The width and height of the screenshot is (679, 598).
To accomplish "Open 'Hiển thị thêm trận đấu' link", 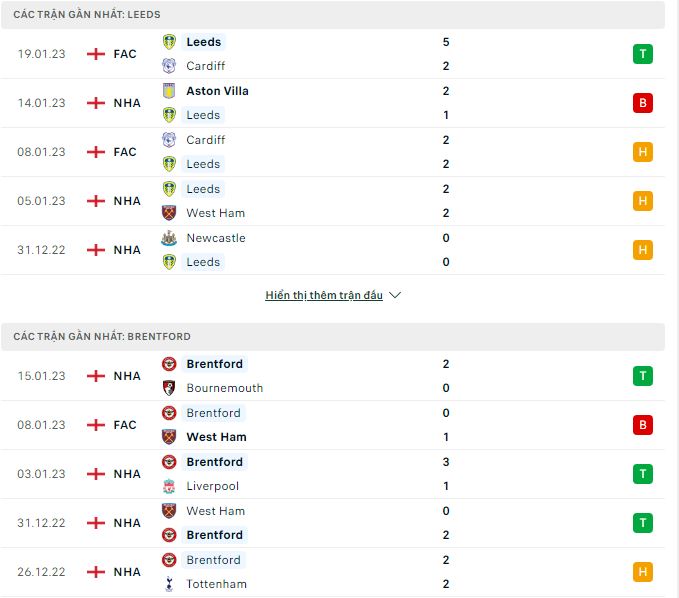I will pyautogui.click(x=324, y=295).
